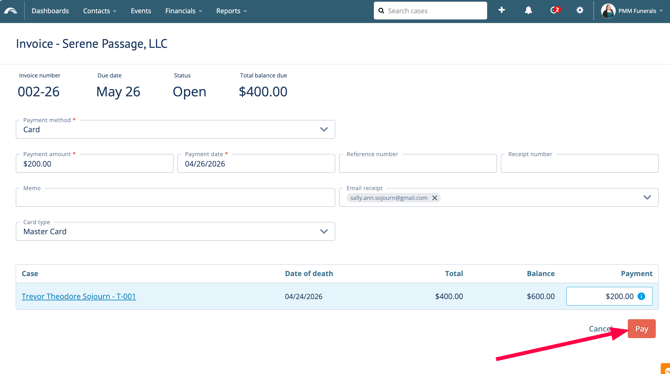Open the notifications bell

click(x=529, y=10)
